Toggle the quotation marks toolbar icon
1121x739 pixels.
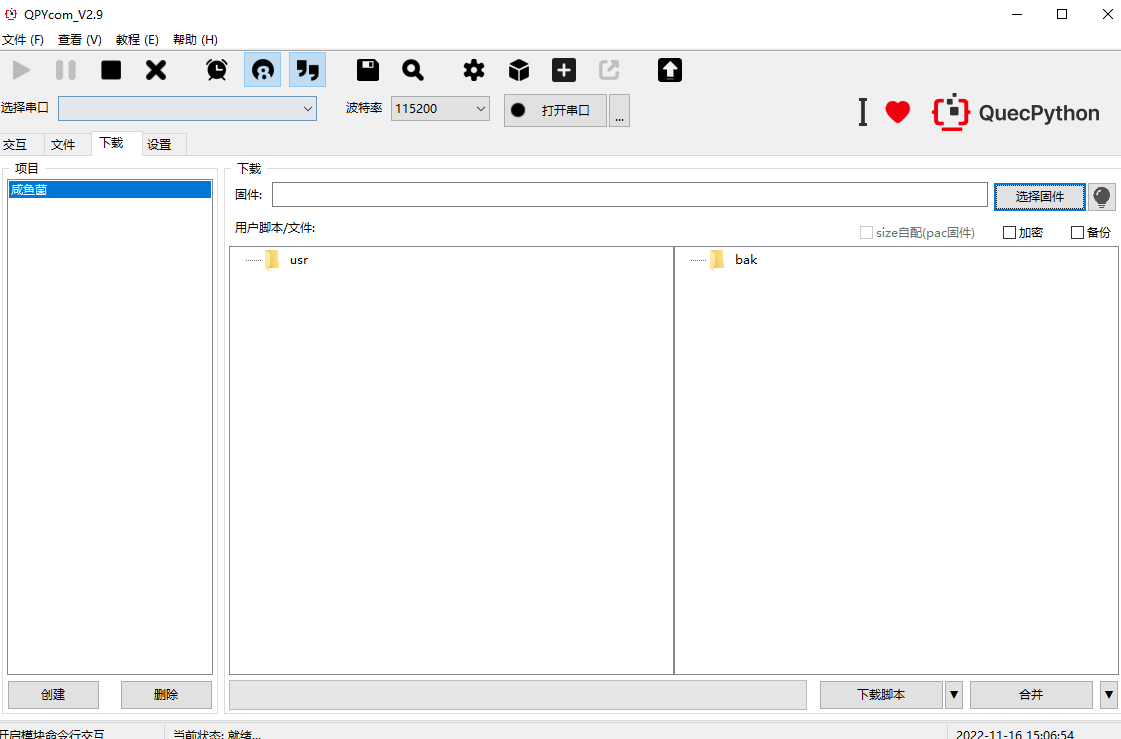(307, 70)
